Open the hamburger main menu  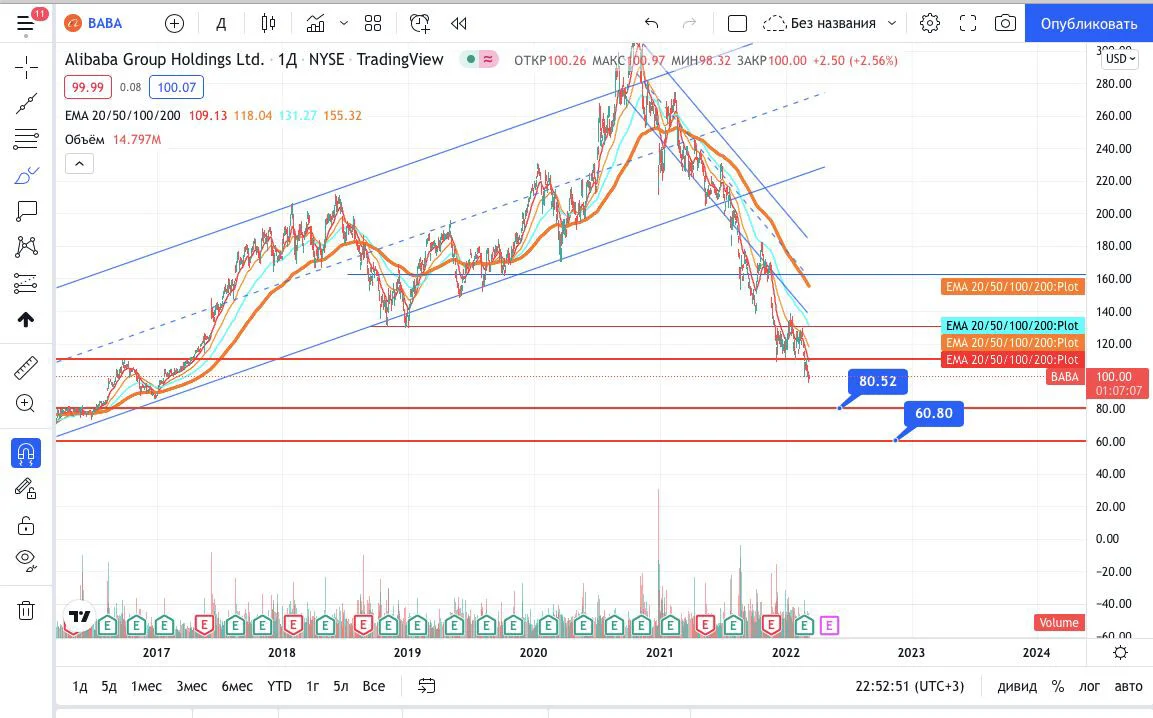(x=26, y=24)
